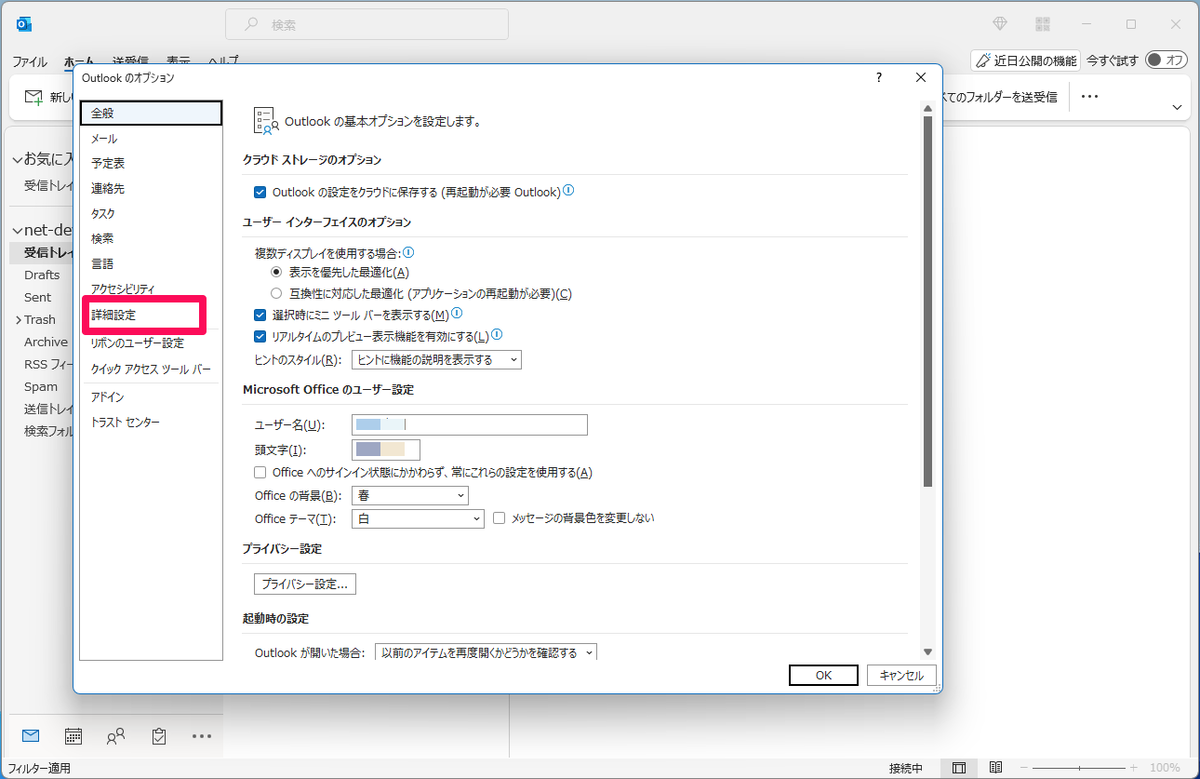The image size is (1200, 779).
Task: Open the People icon in bottom navigation
Action: (x=116, y=736)
